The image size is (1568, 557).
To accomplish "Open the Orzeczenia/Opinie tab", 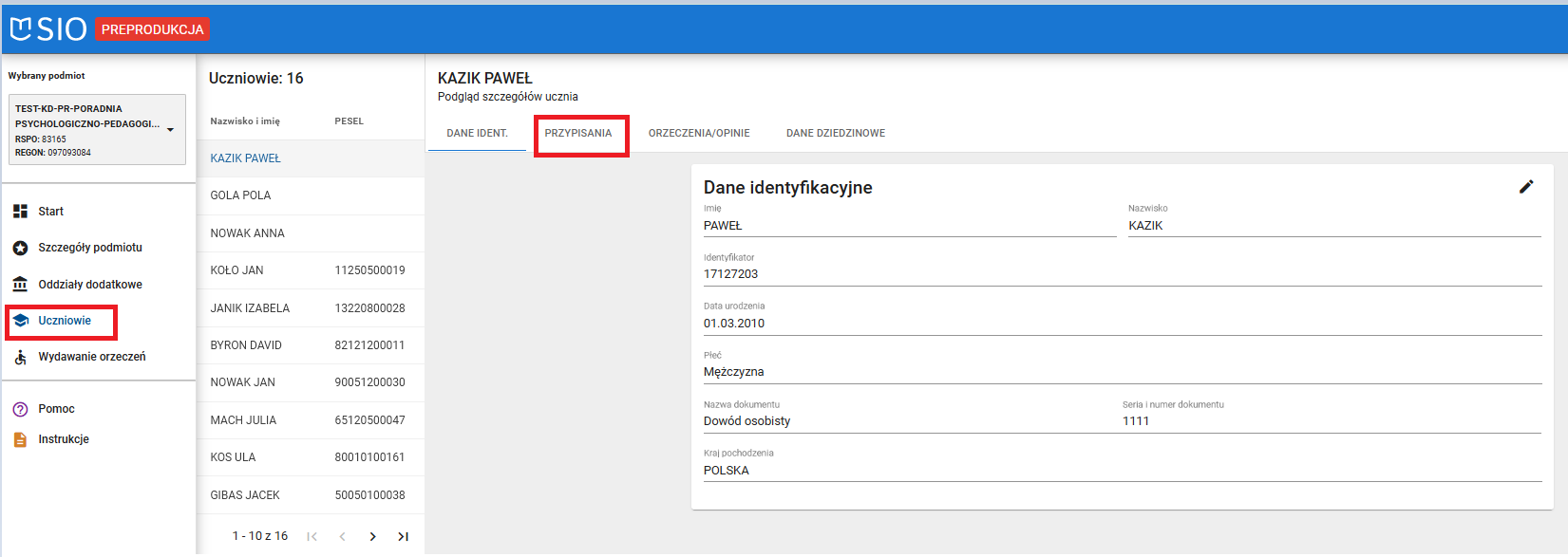I will coord(699,134).
